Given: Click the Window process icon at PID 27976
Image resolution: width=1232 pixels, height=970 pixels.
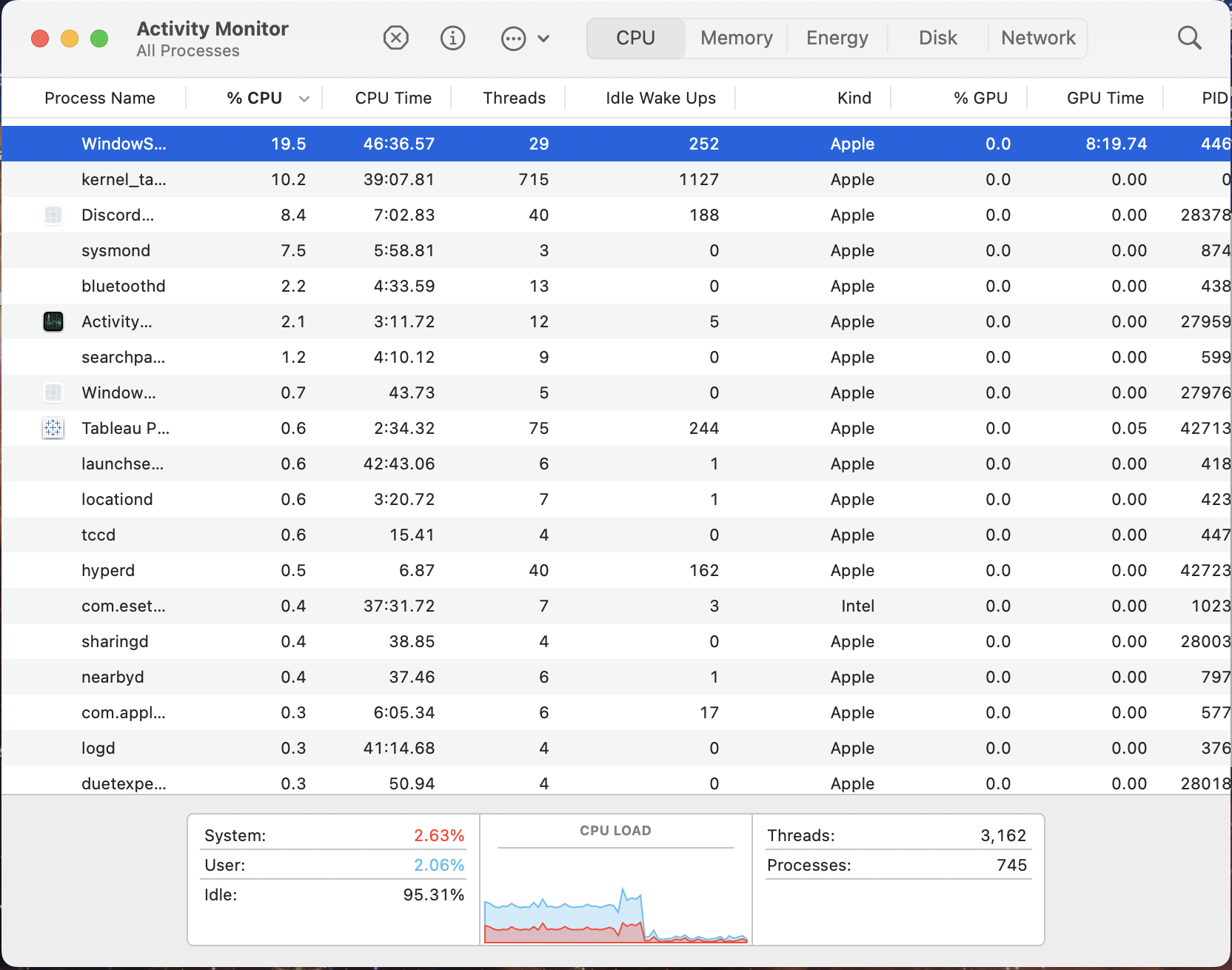Looking at the screenshot, I should (x=53, y=392).
